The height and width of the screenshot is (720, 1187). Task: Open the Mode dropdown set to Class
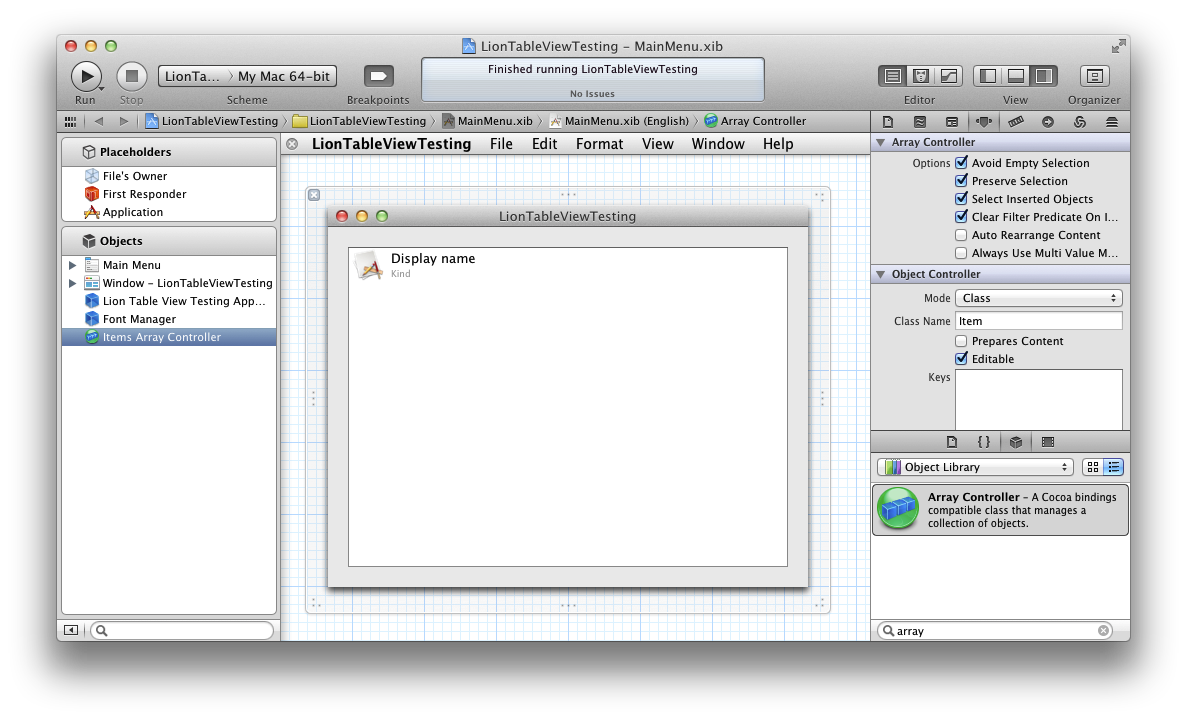click(1039, 298)
